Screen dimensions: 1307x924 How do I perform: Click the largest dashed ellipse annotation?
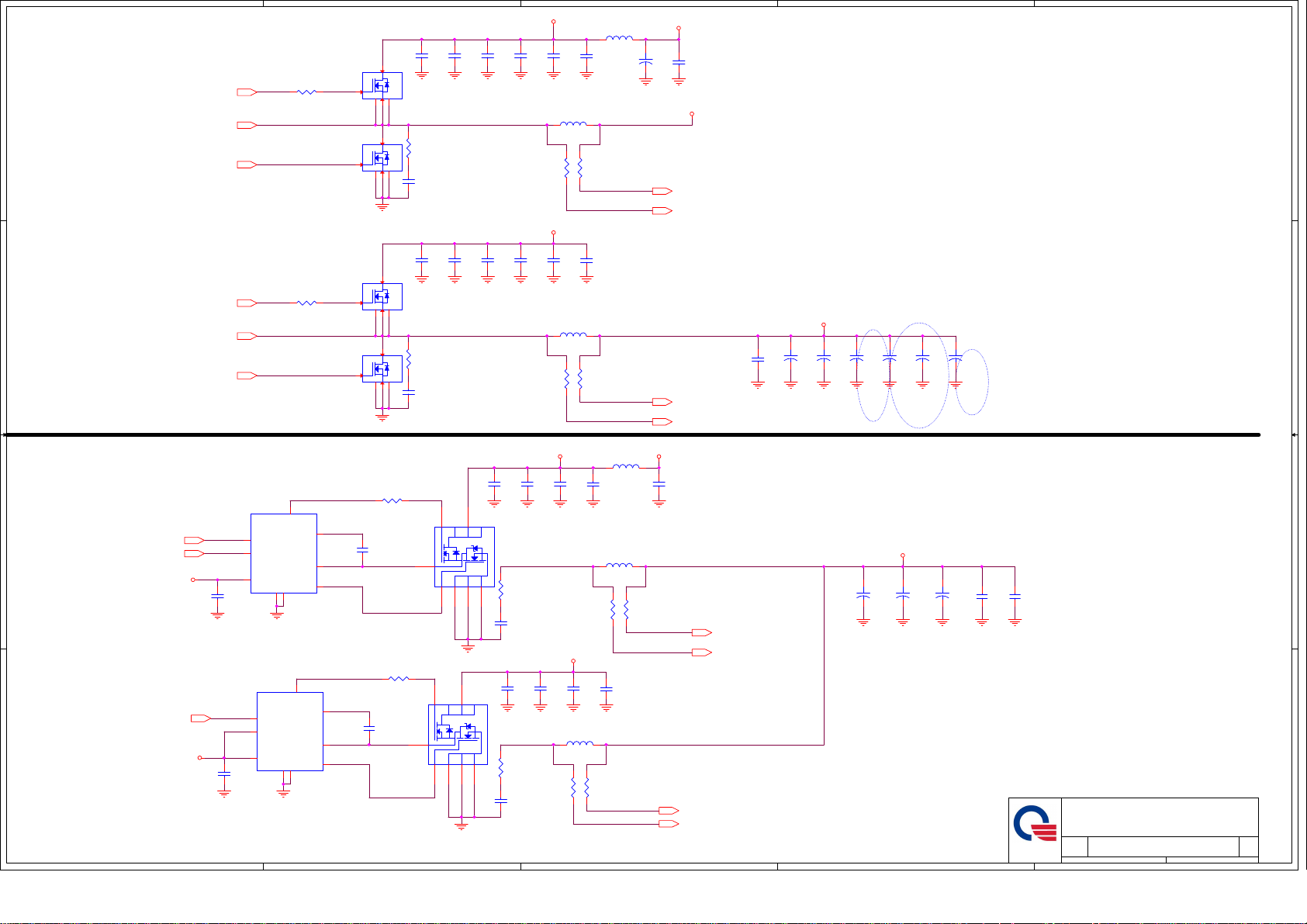tap(918, 375)
